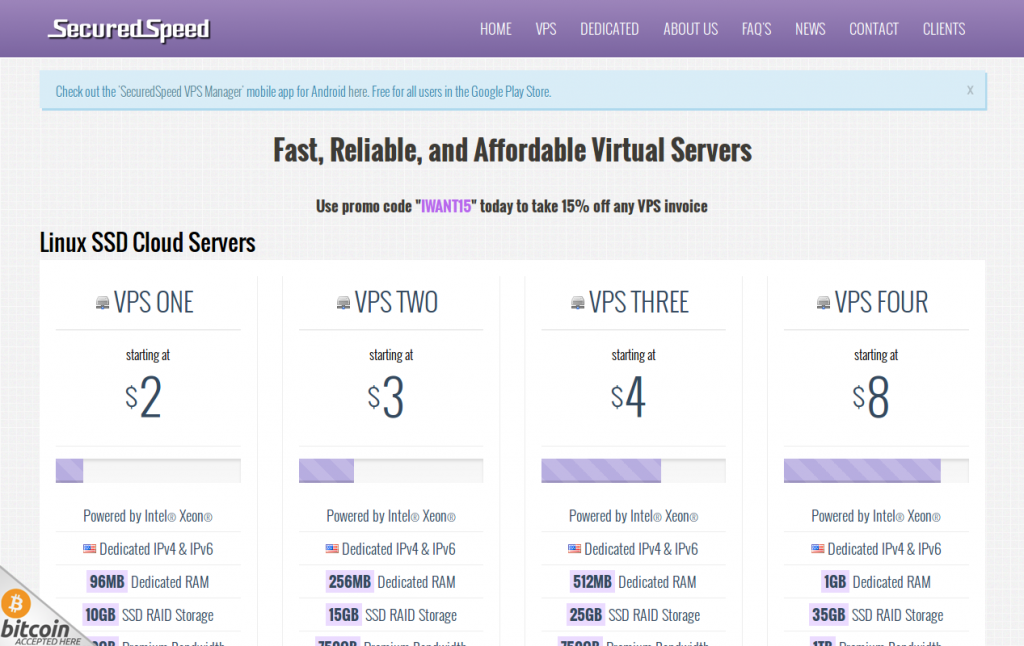Click the $8 price of VPS FOUR

click(871, 396)
